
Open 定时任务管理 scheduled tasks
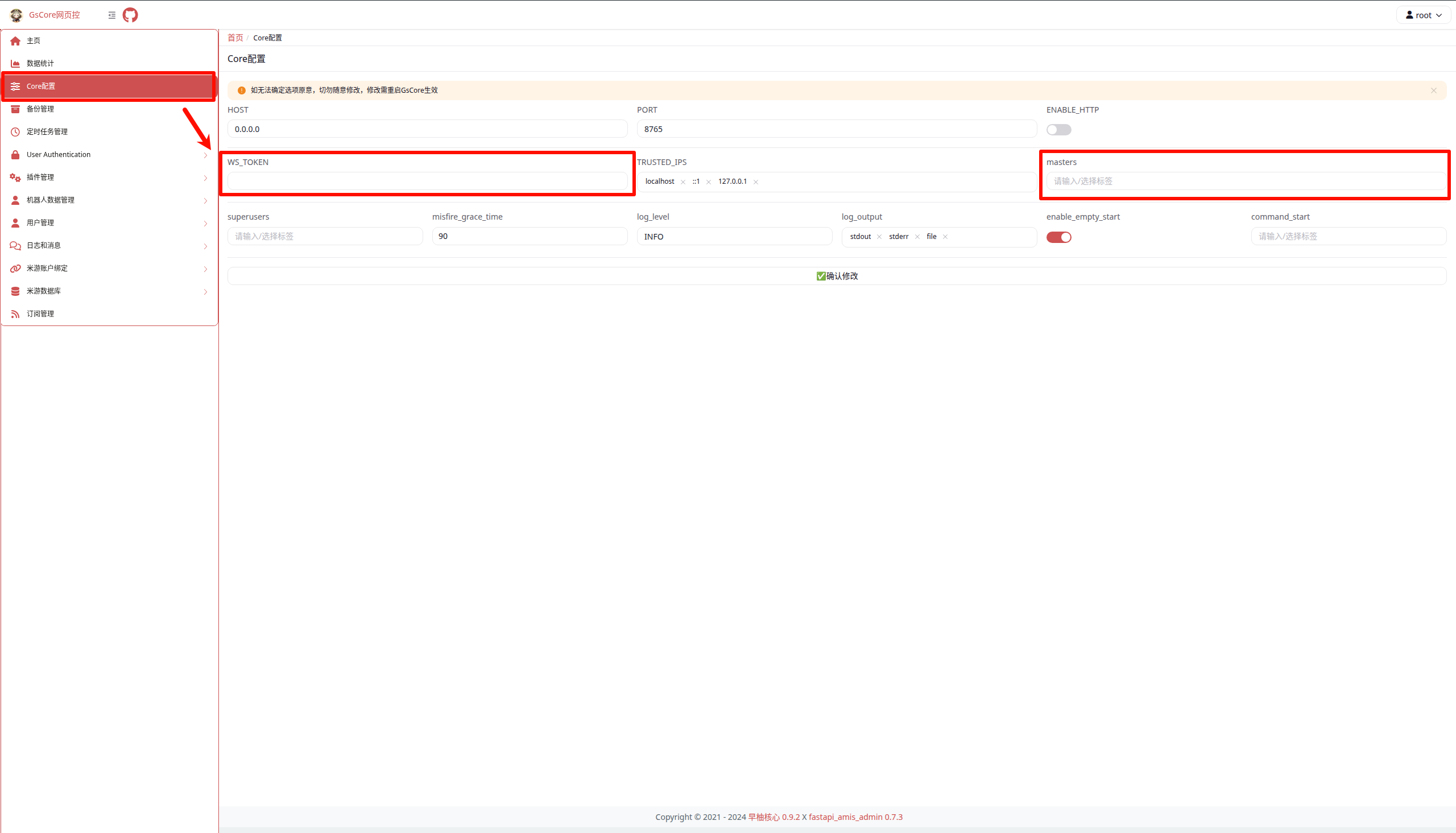tap(47, 131)
